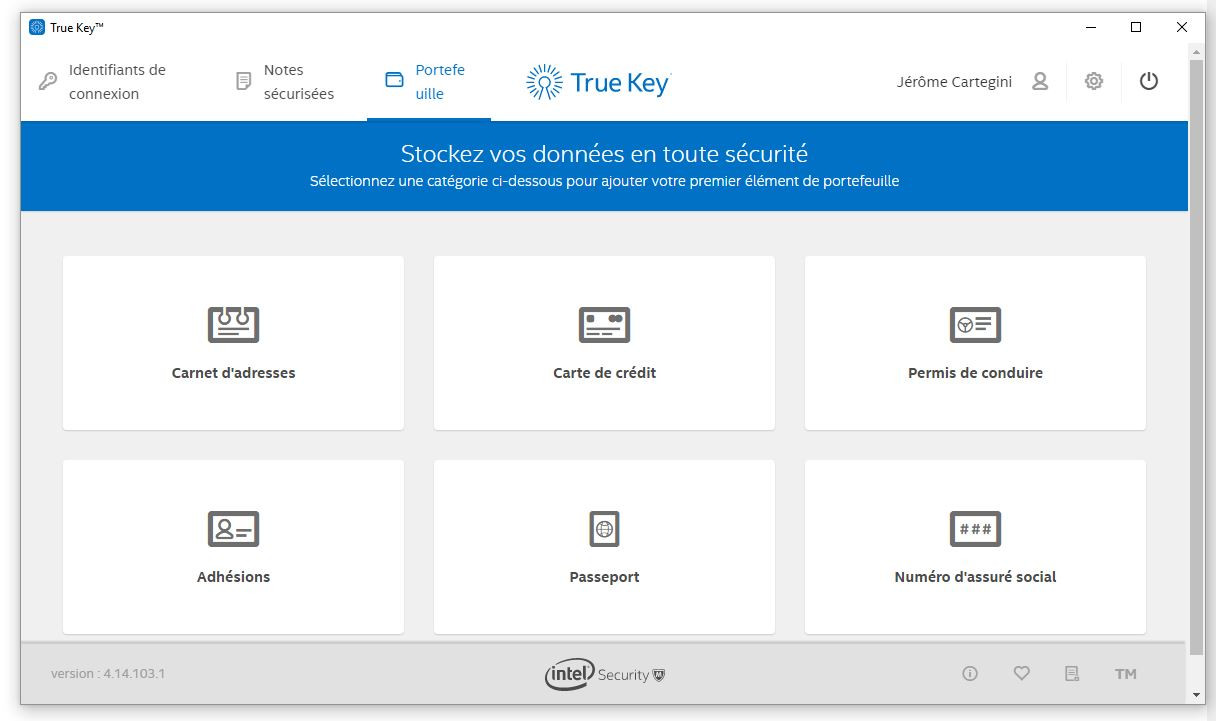Click the scrollbar down arrow

click(1197, 695)
